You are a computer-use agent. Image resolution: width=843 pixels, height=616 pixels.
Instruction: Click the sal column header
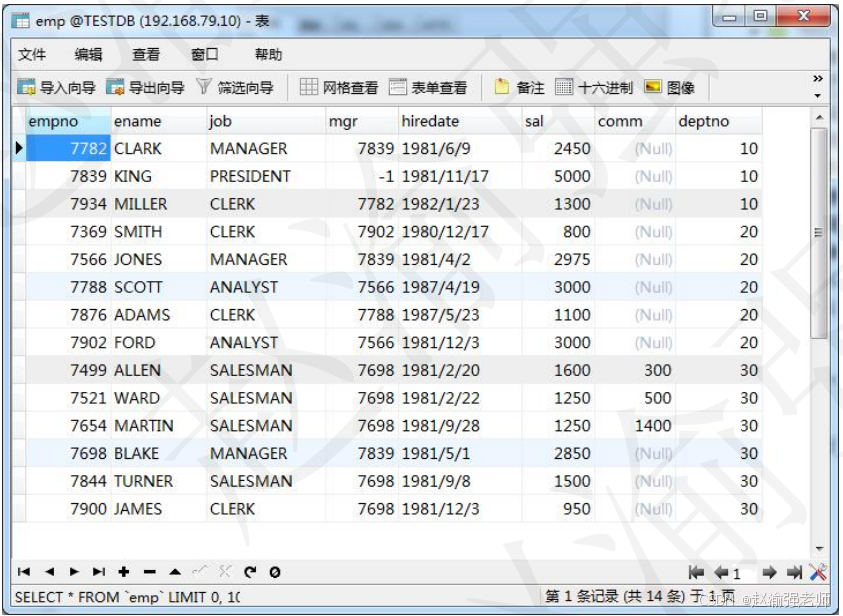[x=558, y=121]
